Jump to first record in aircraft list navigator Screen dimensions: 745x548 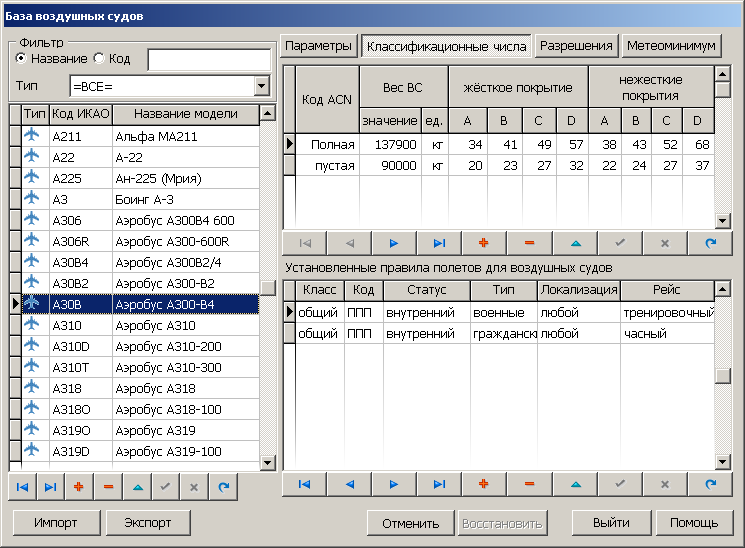click(21, 487)
